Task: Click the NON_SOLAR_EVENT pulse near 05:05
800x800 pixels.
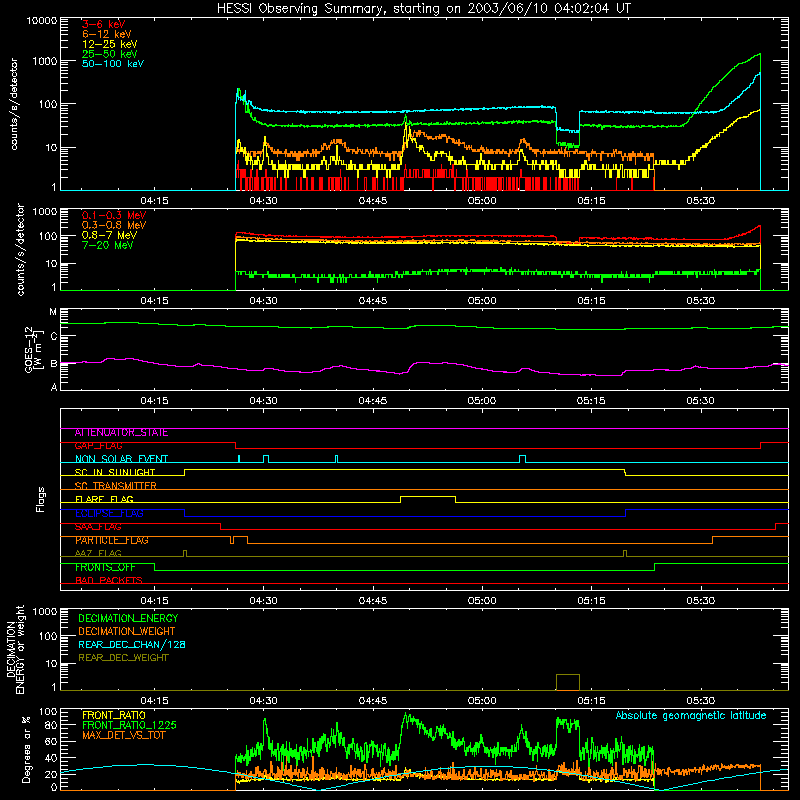Action: (x=522, y=459)
